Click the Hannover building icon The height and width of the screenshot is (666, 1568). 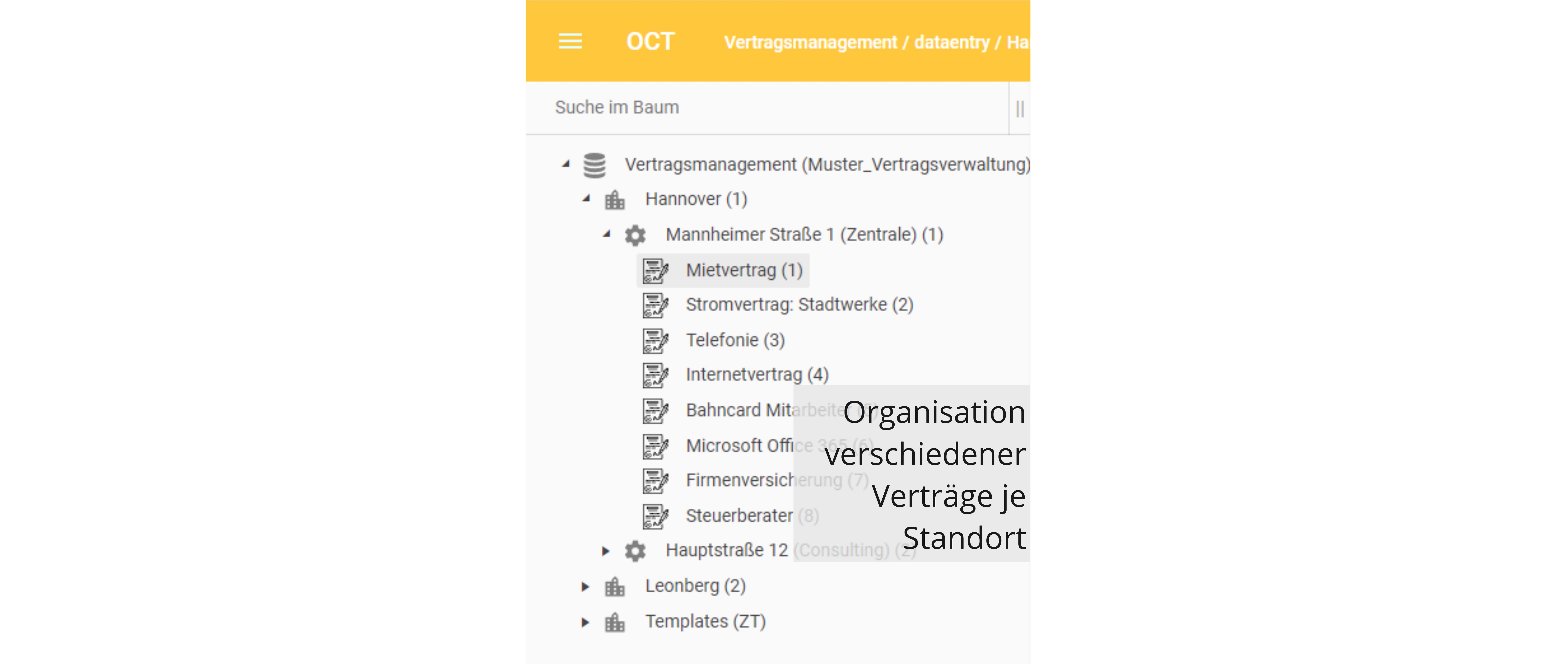[615, 200]
